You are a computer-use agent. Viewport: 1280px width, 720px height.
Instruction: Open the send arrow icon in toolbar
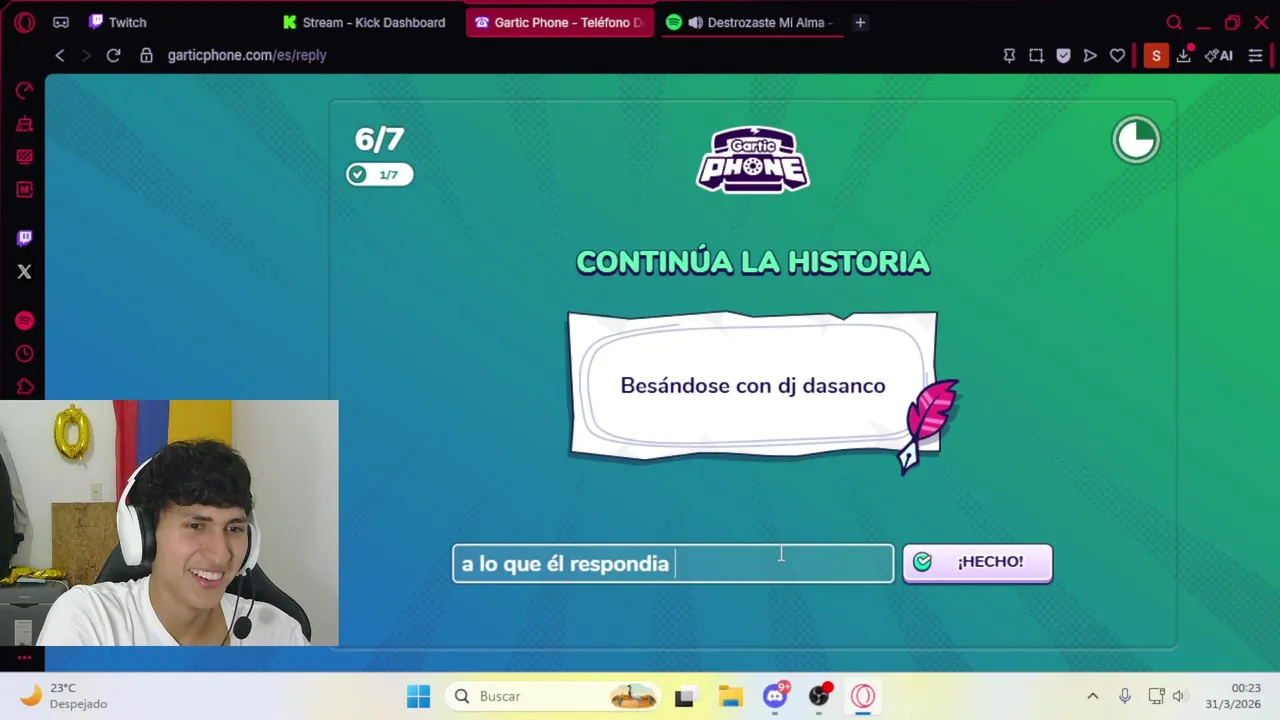click(x=1090, y=56)
